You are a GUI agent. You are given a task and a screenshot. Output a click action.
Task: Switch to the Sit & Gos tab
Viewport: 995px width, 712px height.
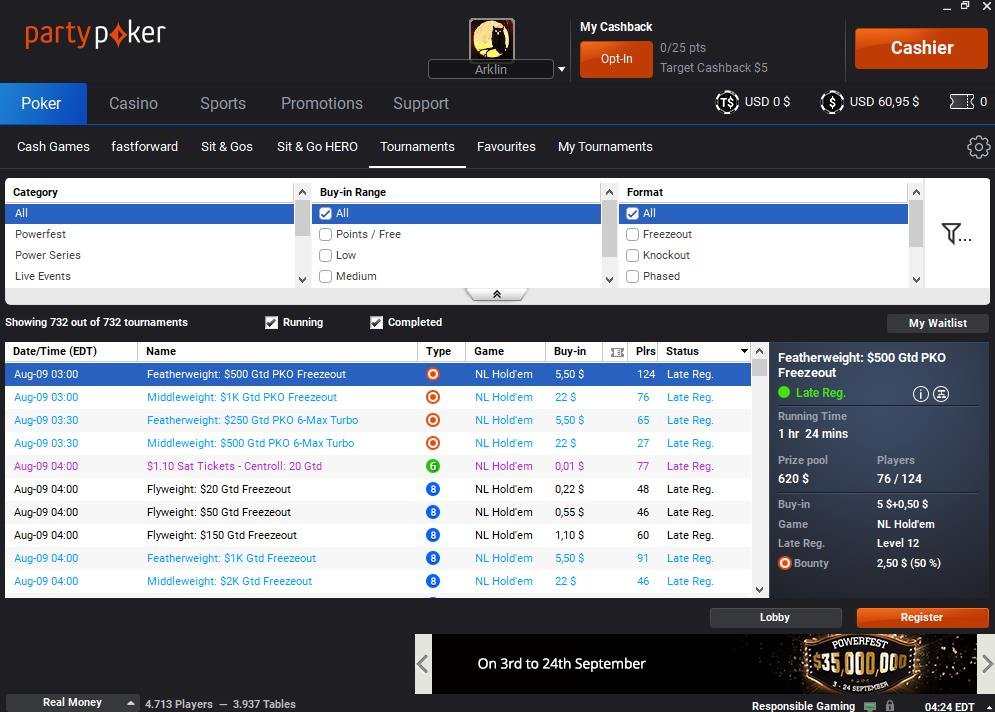coord(227,146)
